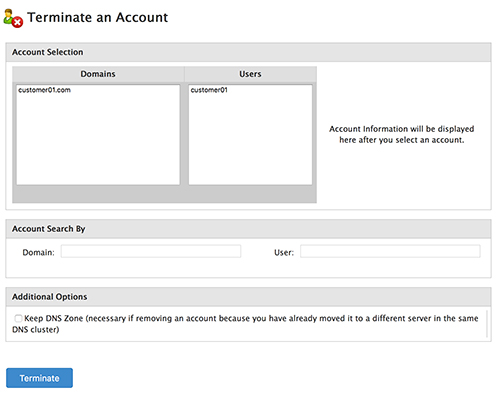Select customer01 in the Users list
The width and height of the screenshot is (500, 394).
(x=209, y=90)
